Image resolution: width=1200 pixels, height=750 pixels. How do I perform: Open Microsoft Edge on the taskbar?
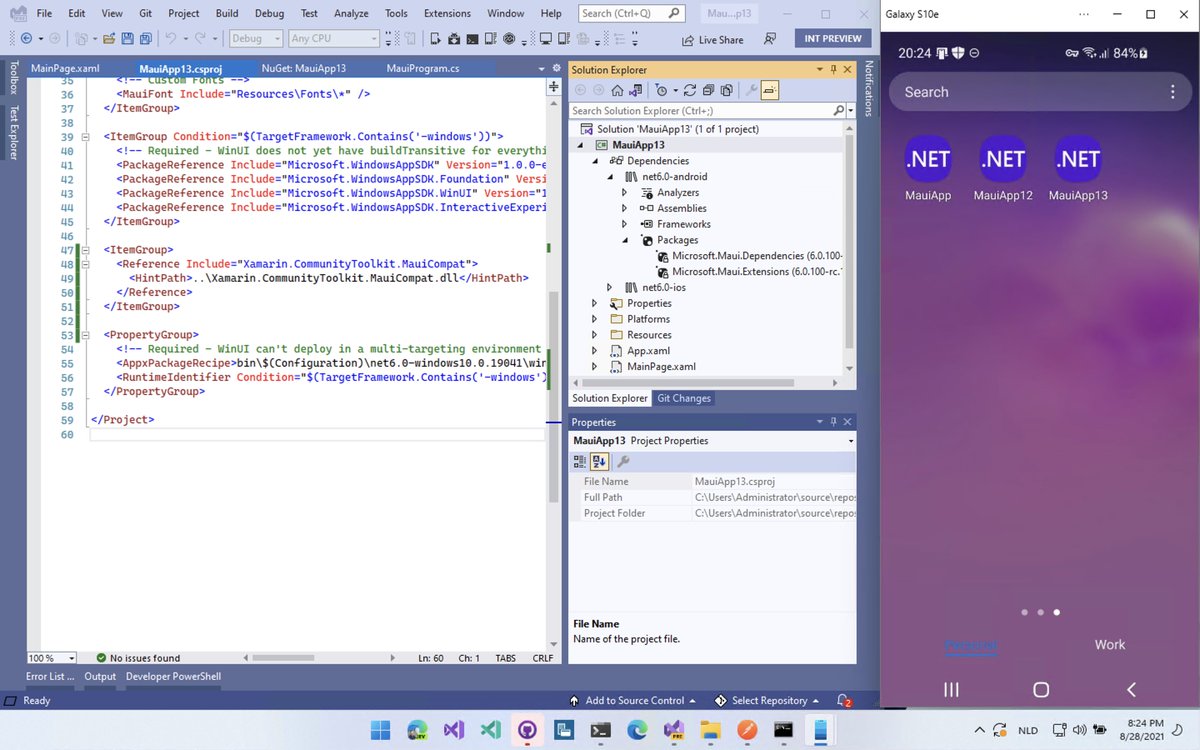click(637, 730)
